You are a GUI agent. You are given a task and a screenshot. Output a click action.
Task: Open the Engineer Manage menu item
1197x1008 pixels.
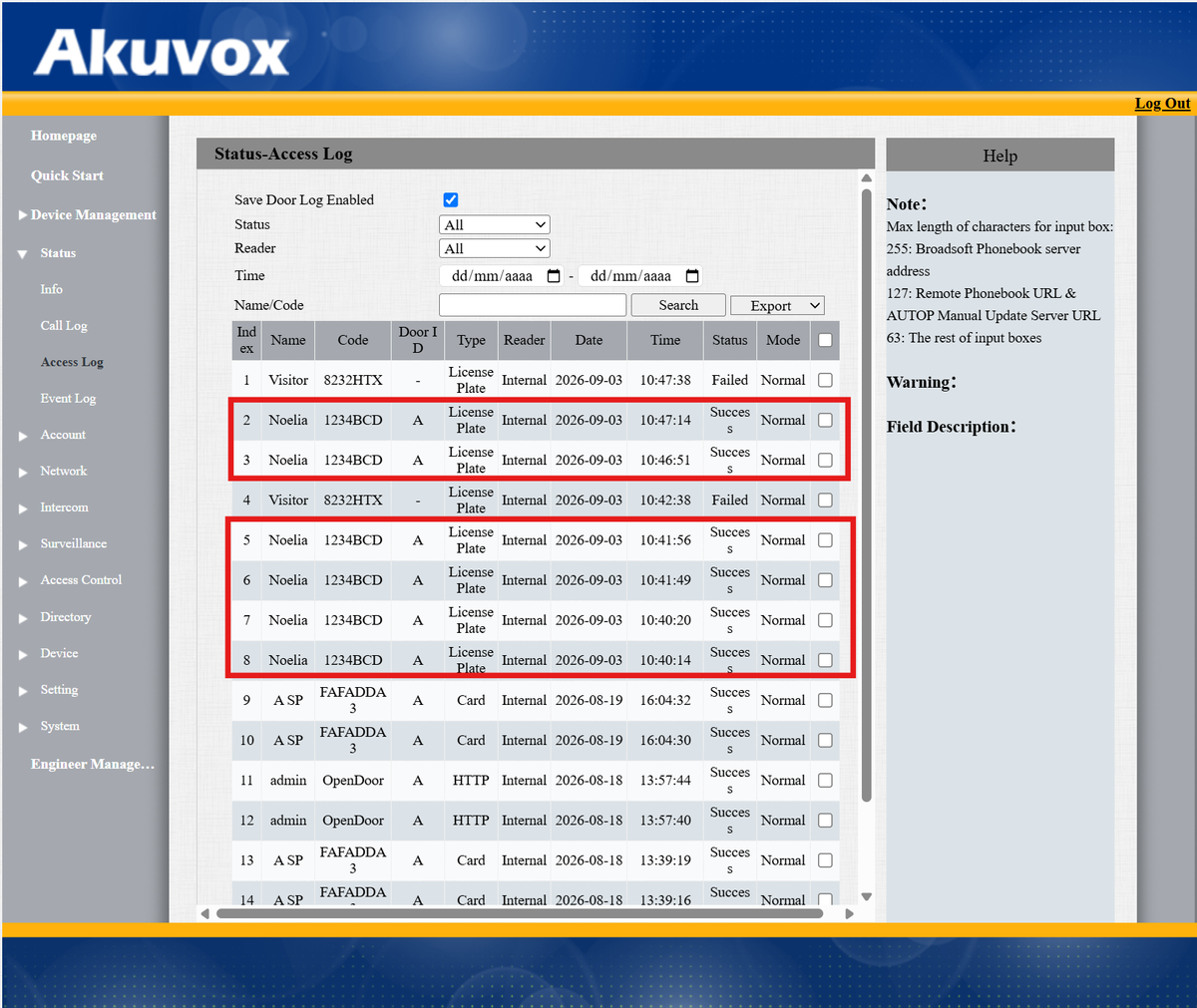(x=93, y=765)
